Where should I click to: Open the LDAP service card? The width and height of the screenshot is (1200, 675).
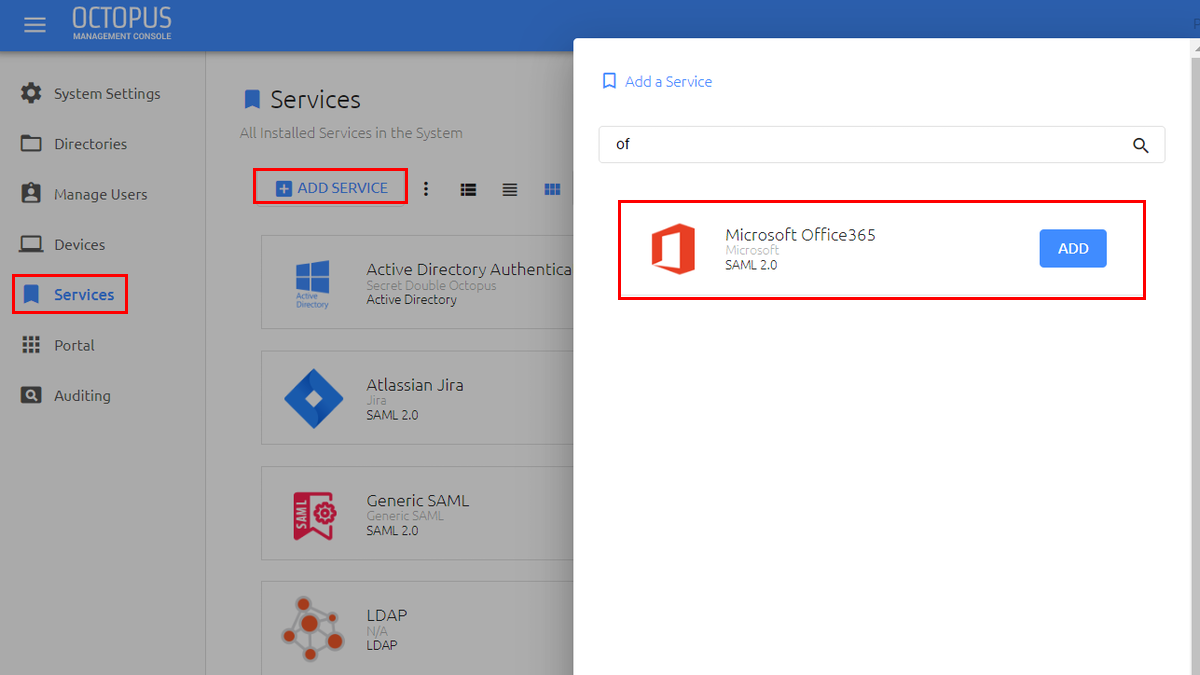tap(417, 628)
